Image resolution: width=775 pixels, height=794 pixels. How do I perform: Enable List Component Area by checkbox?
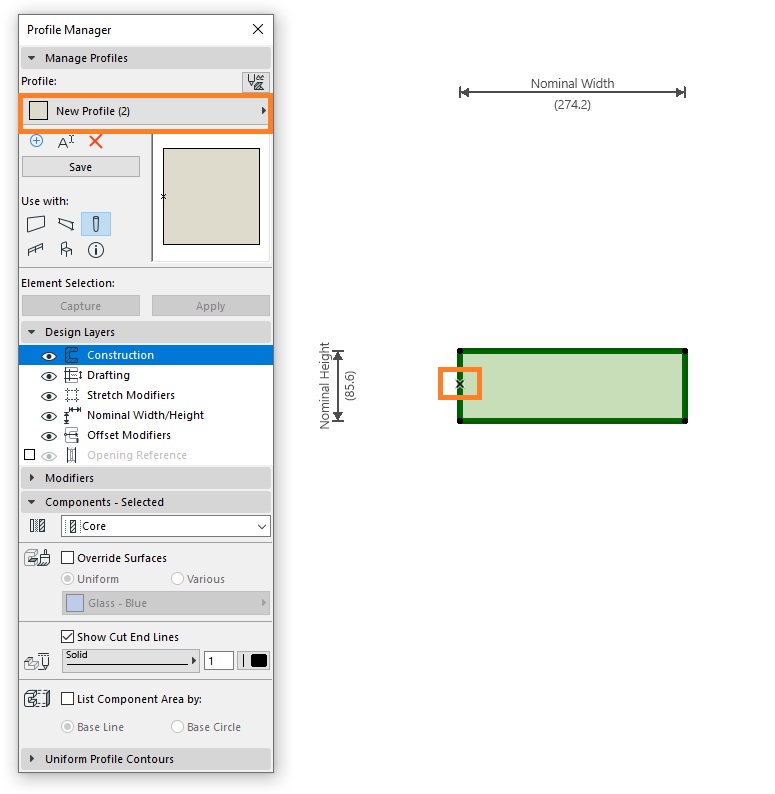point(67,699)
